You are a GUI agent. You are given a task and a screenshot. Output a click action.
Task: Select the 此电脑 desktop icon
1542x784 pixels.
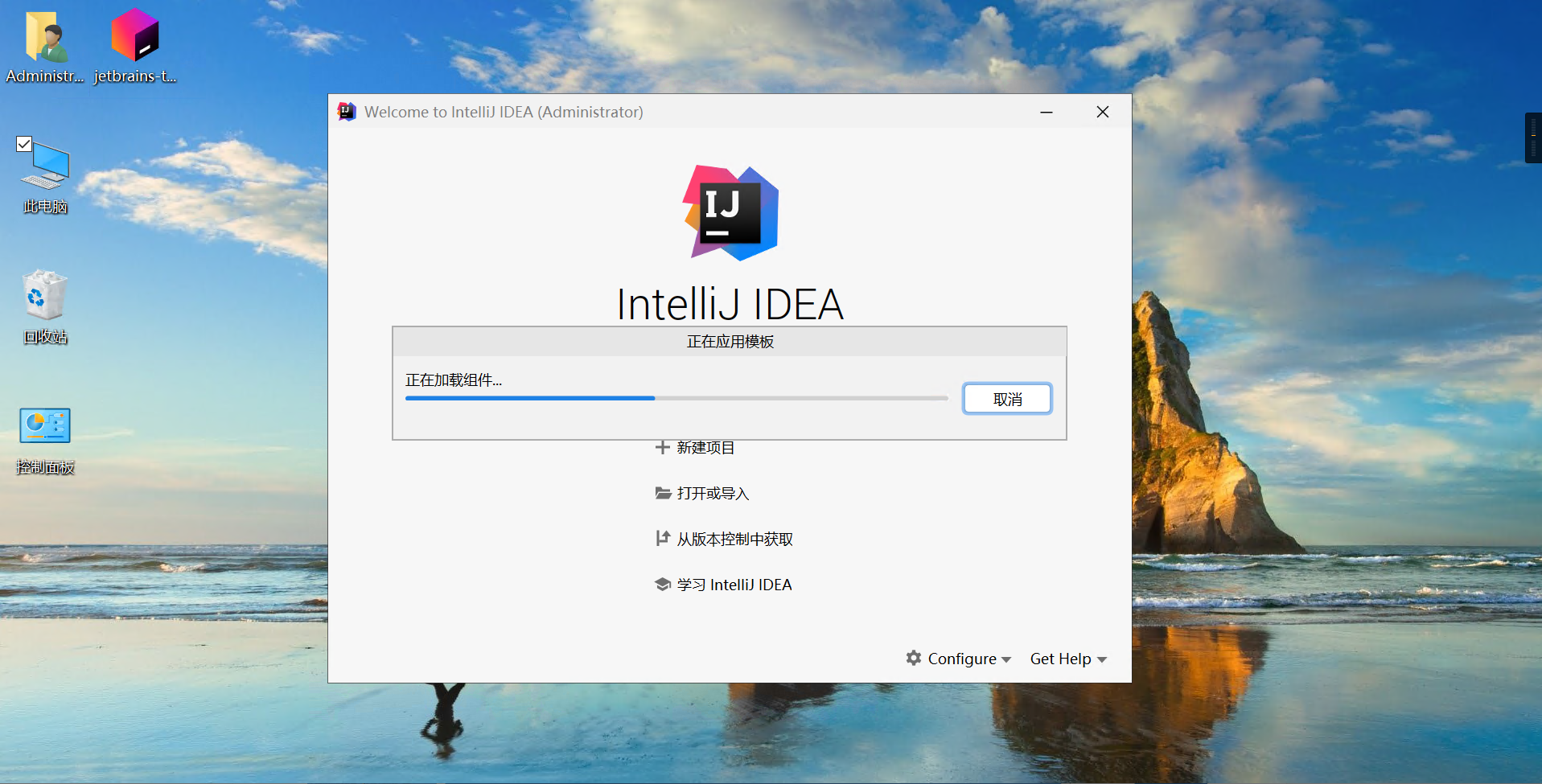pos(45,175)
